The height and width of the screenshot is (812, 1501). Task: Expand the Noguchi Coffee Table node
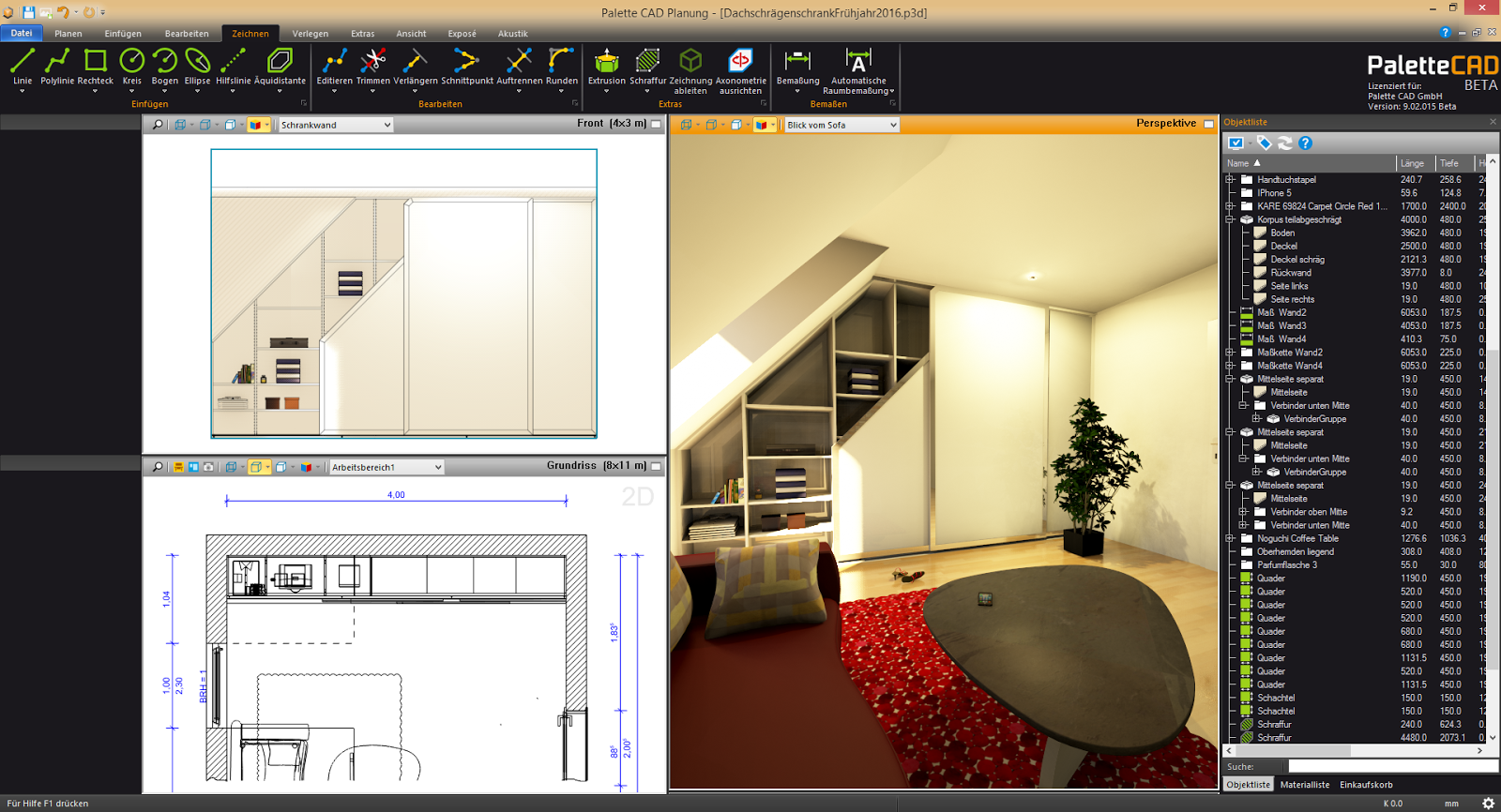point(1230,538)
